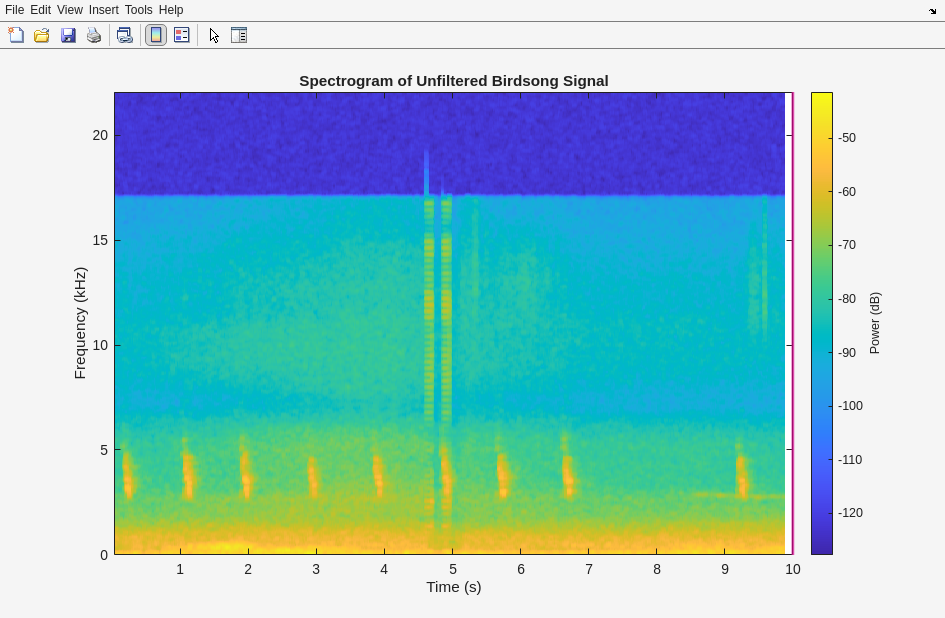Click the colorbar power scale
The width and height of the screenshot is (945, 618).
tap(821, 322)
